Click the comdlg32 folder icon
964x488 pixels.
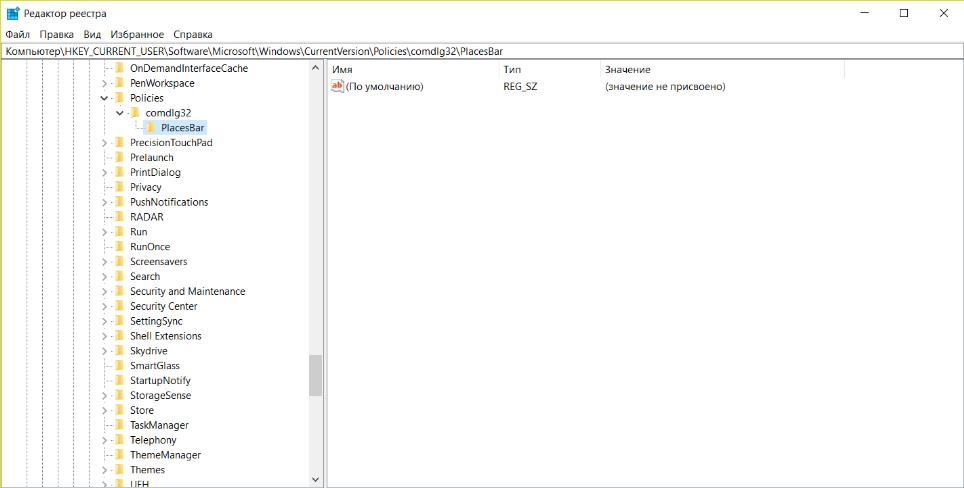click(x=135, y=113)
